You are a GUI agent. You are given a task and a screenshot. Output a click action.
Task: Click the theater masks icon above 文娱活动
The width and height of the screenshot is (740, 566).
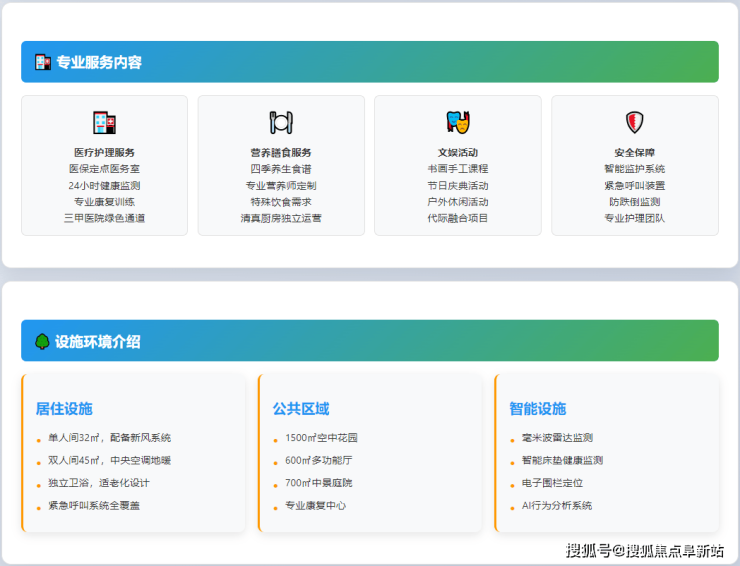click(458, 123)
